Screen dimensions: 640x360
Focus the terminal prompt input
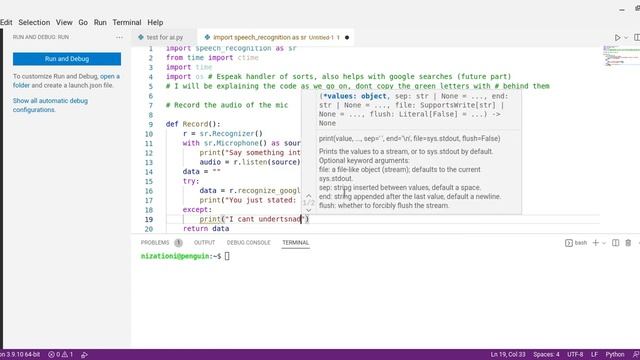(227, 256)
